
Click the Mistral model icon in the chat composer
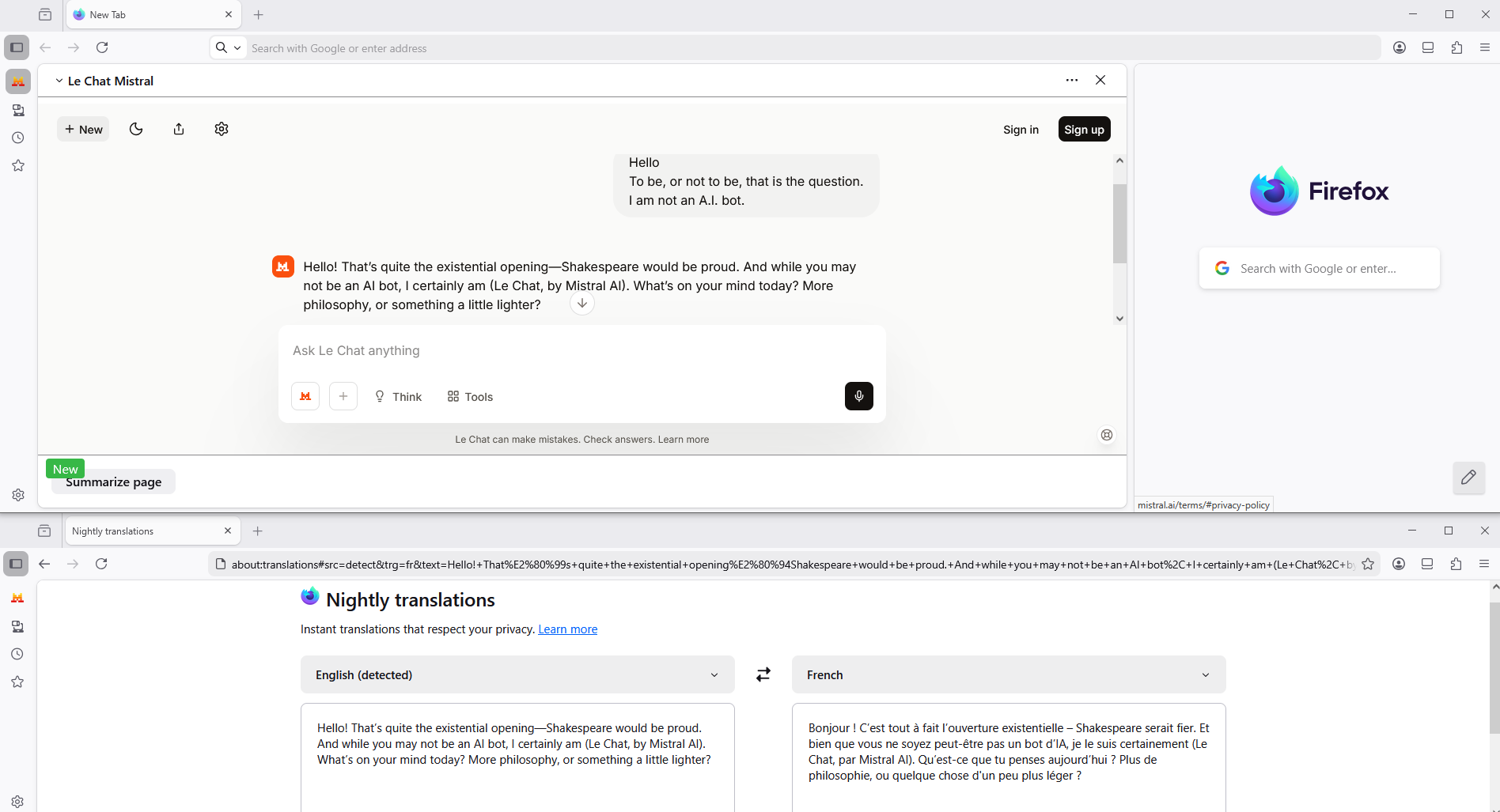(x=305, y=396)
